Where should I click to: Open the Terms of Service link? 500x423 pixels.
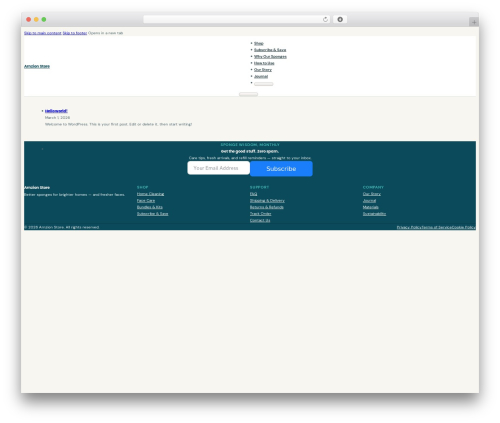pyautogui.click(x=437, y=227)
